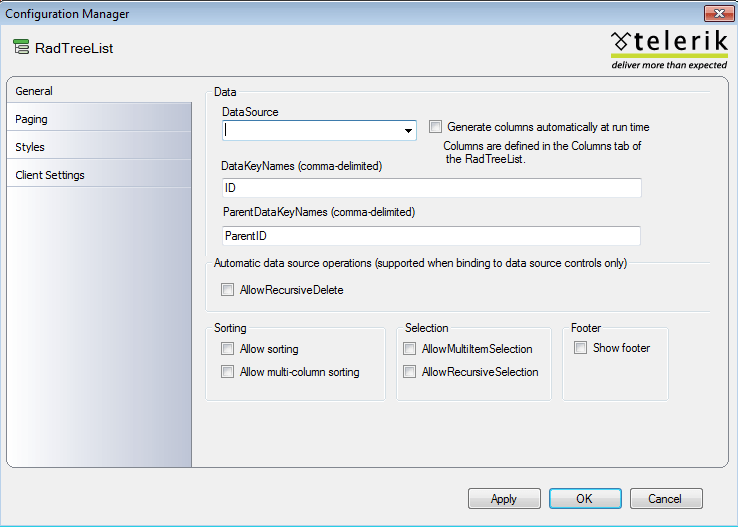Click the Telerik logo
The width and height of the screenshot is (738, 527).
669,50
